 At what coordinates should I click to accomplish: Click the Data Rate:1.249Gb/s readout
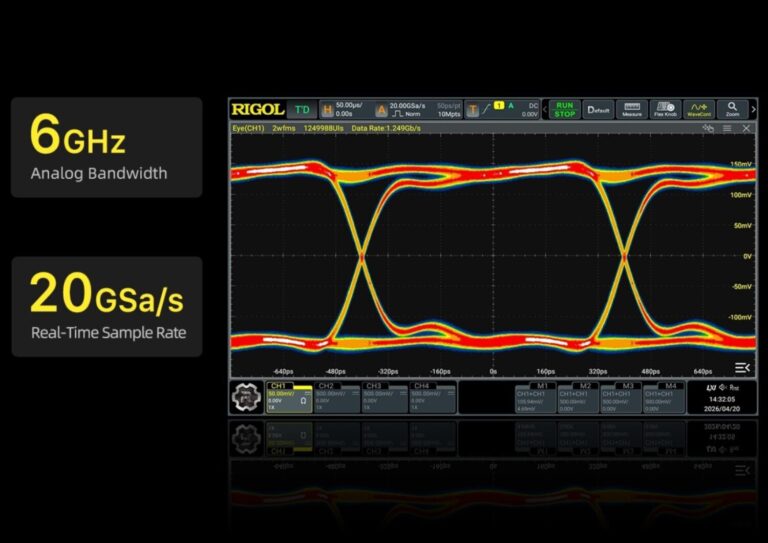click(x=386, y=128)
